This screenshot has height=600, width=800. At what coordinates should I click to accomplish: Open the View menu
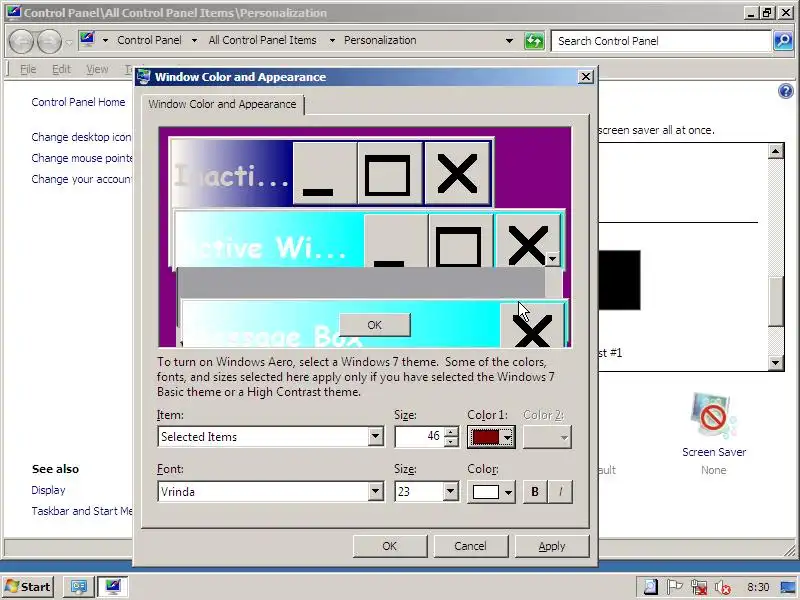pyautogui.click(x=97, y=69)
